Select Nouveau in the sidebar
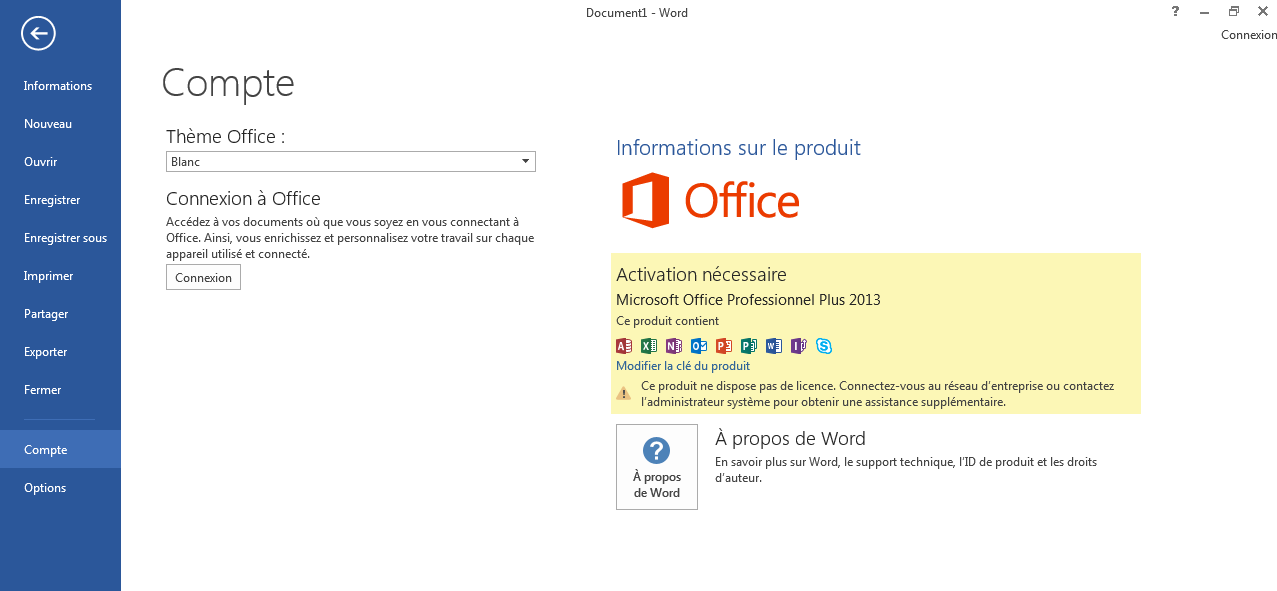This screenshot has width=1277, height=591. pos(60,124)
